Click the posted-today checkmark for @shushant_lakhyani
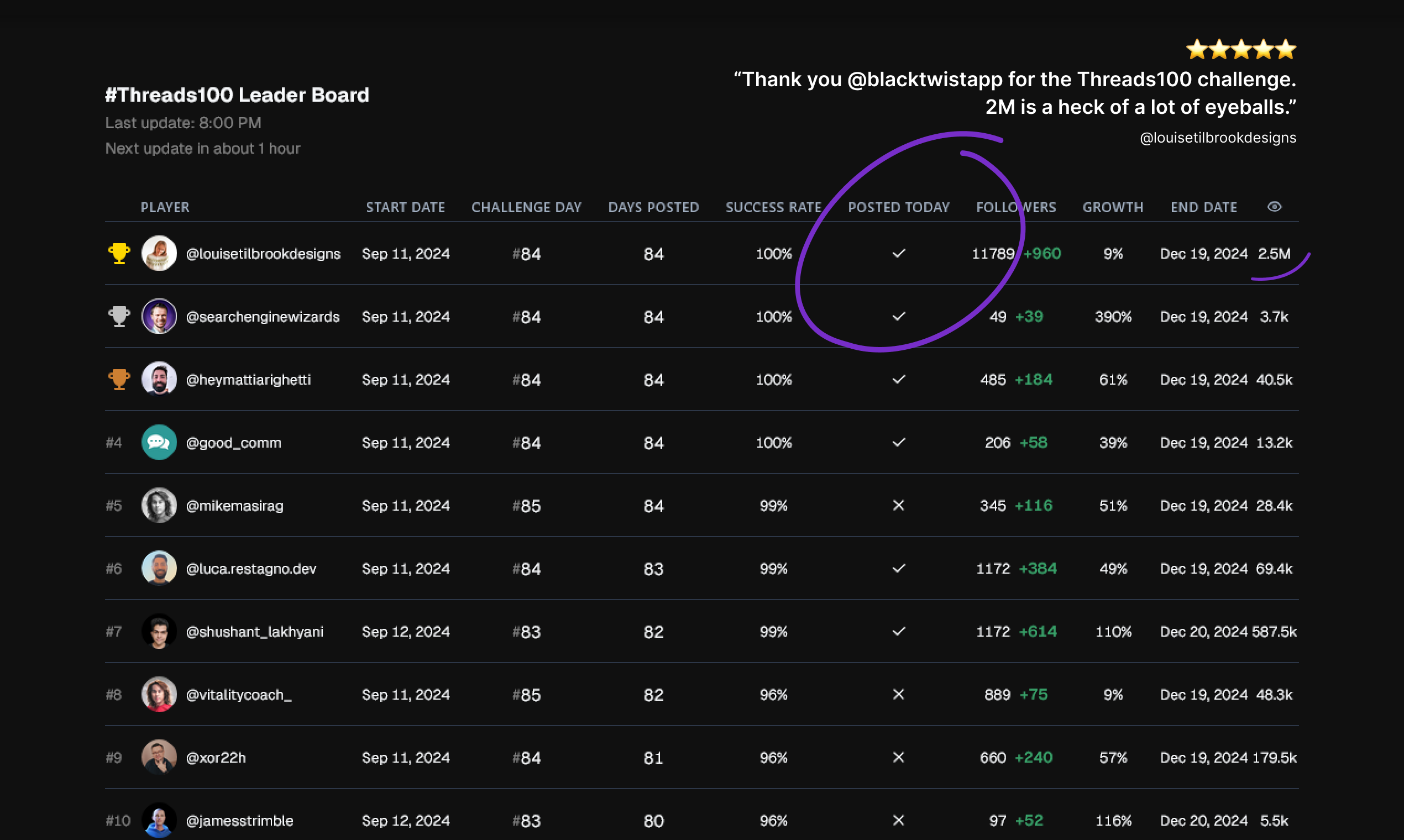Viewport: 1404px width, 840px height. [899, 631]
